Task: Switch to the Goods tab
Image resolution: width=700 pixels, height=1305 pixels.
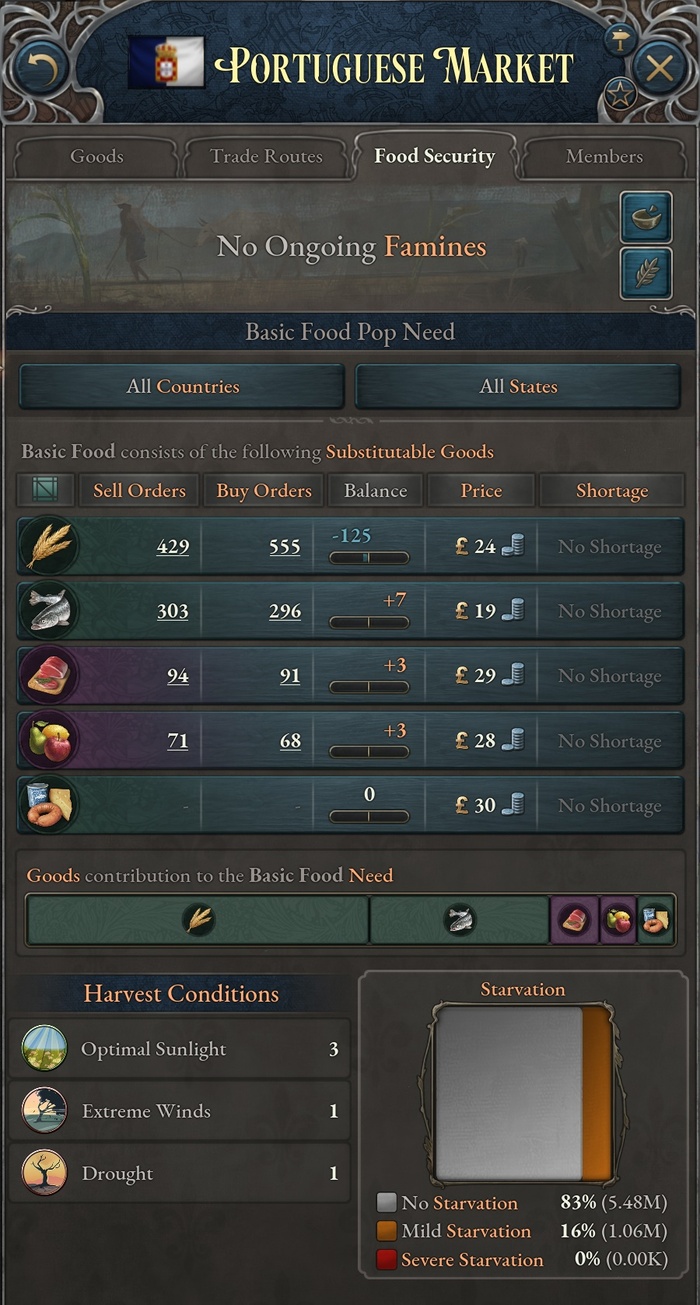Action: click(97, 156)
